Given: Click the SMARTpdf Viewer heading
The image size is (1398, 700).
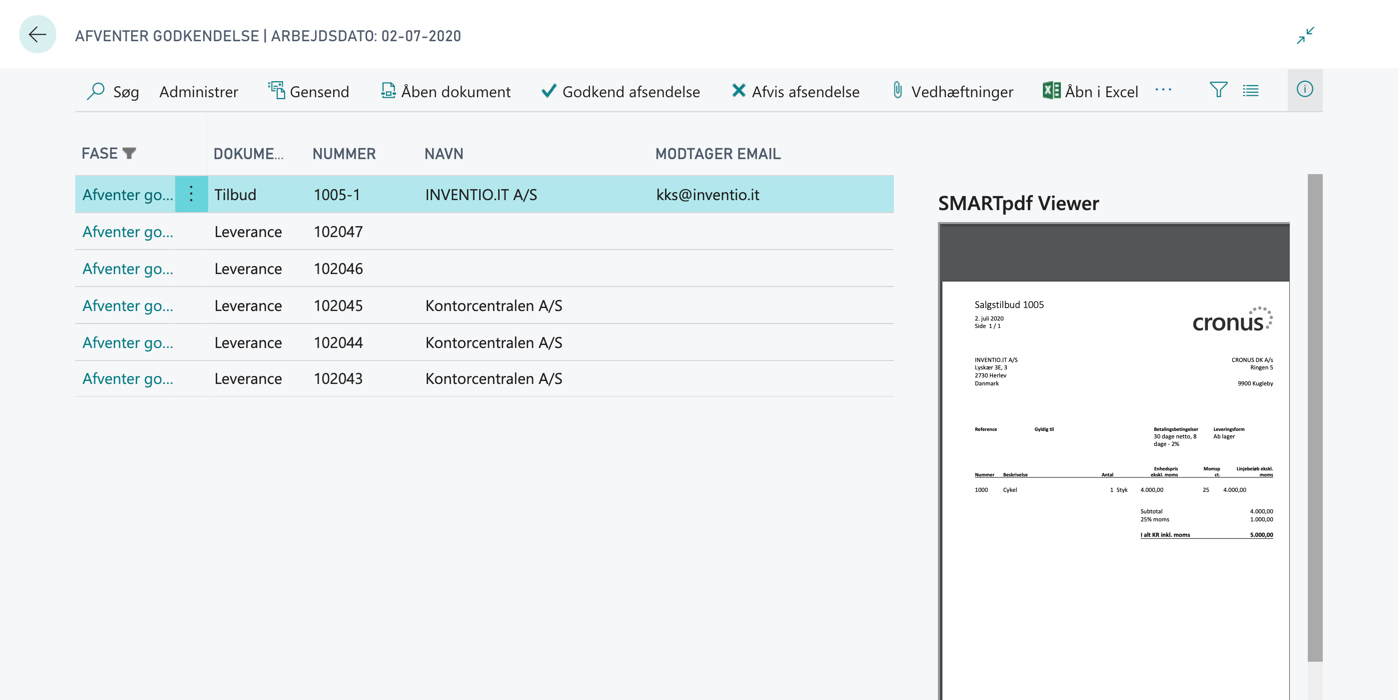Looking at the screenshot, I should [1018, 203].
